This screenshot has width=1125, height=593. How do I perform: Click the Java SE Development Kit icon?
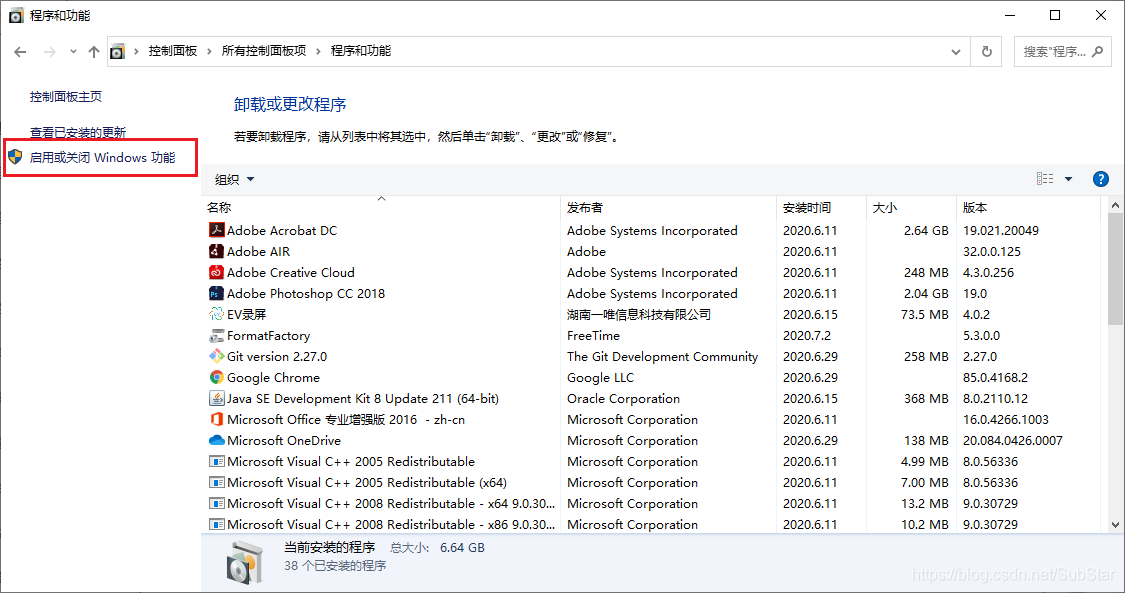pyautogui.click(x=216, y=398)
